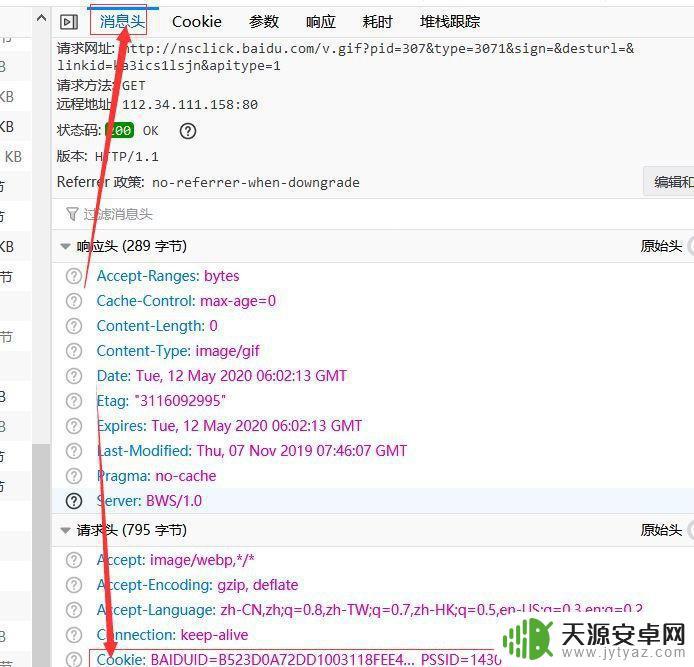Image resolution: width=694 pixels, height=667 pixels.
Task: Collapse the 请求头 (795 字节) section
Action: click(x=66, y=530)
